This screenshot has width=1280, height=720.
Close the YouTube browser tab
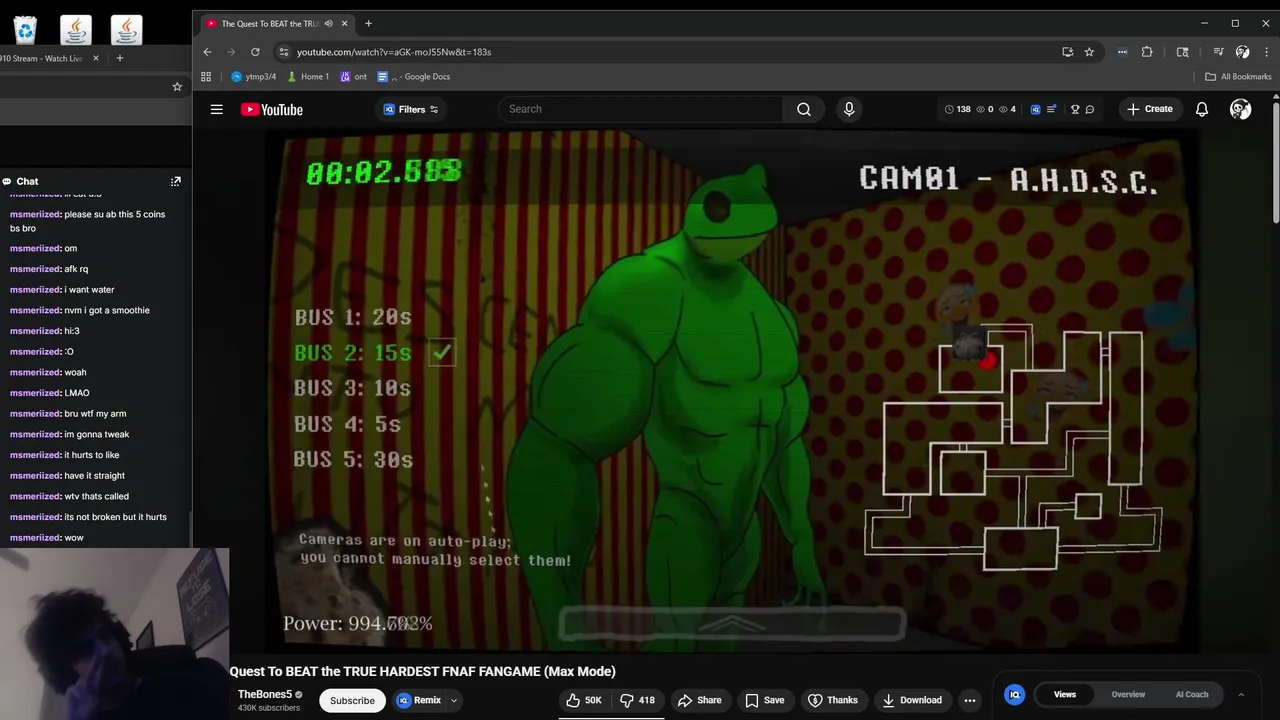(x=345, y=23)
